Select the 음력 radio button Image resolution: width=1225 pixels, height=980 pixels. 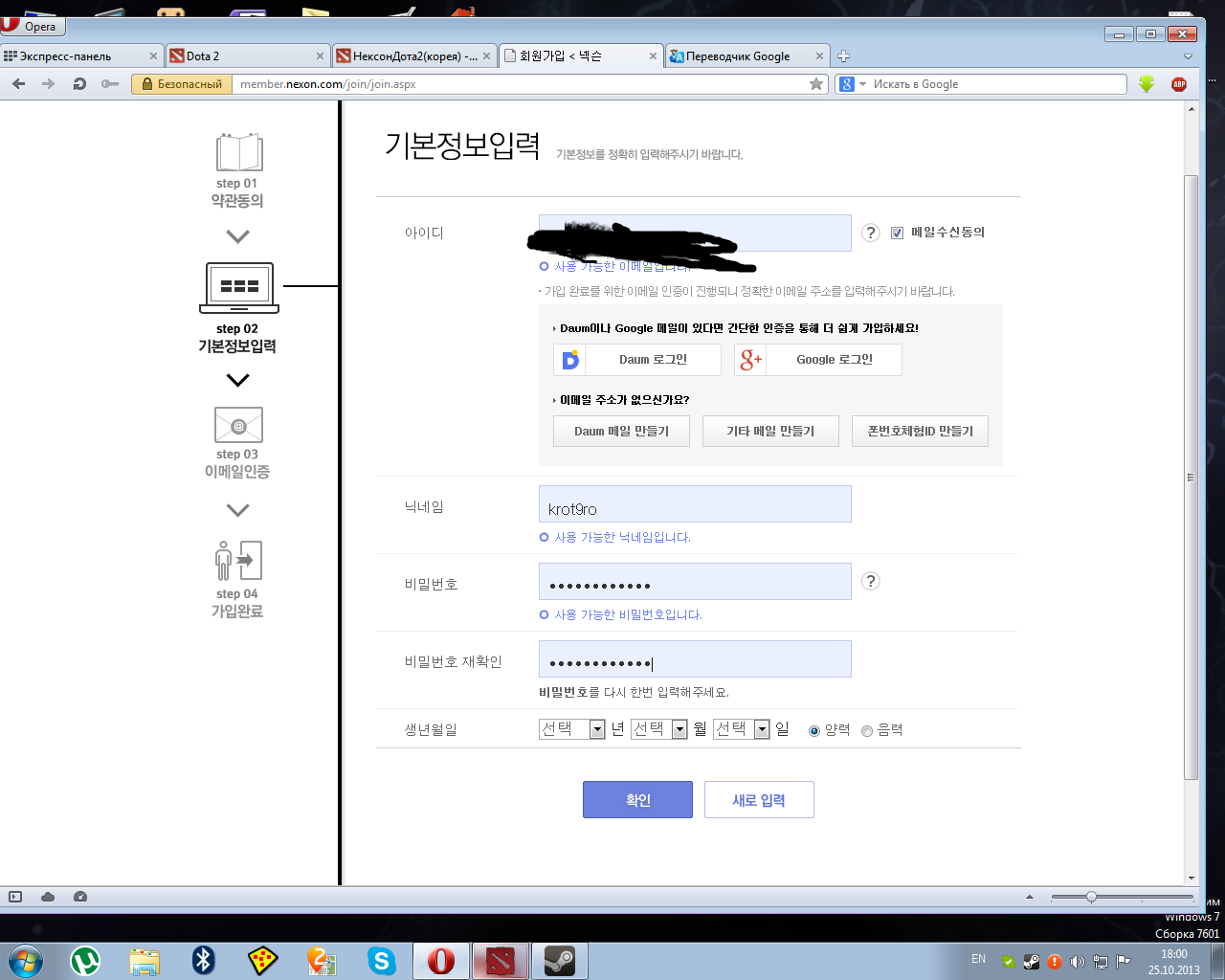click(x=867, y=730)
